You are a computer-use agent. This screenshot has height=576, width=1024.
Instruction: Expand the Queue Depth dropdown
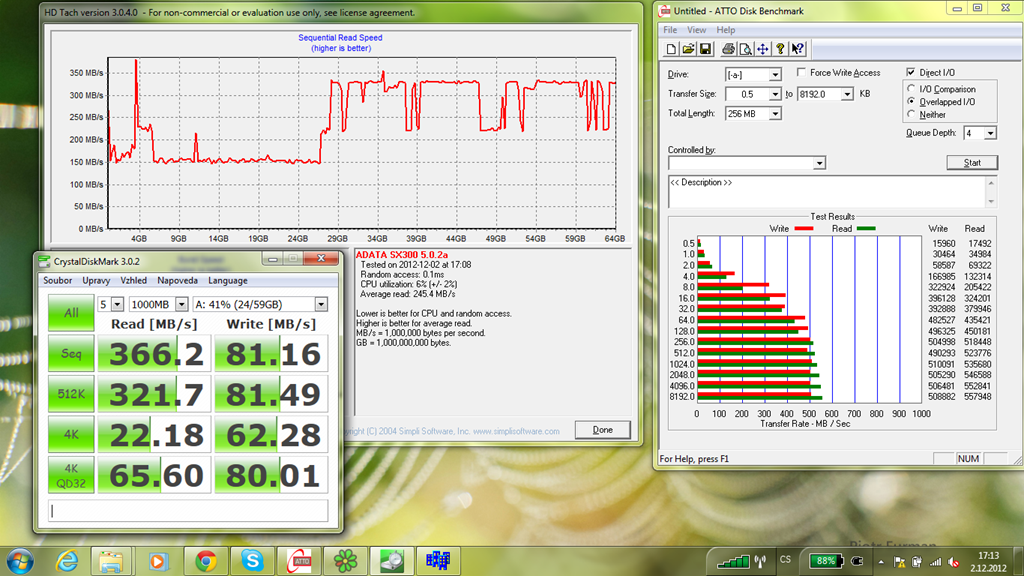coord(989,133)
